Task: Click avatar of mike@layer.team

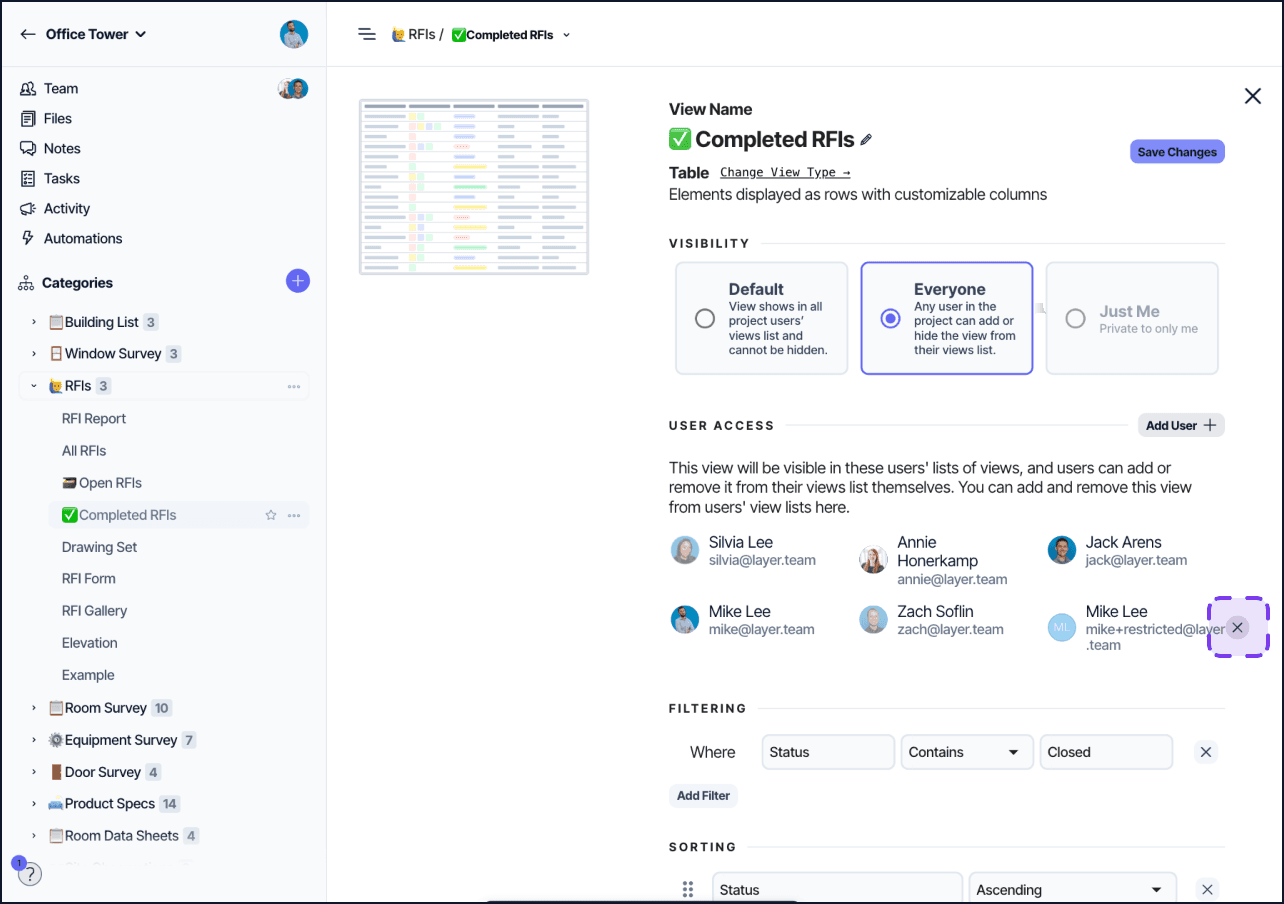Action: tap(685, 619)
